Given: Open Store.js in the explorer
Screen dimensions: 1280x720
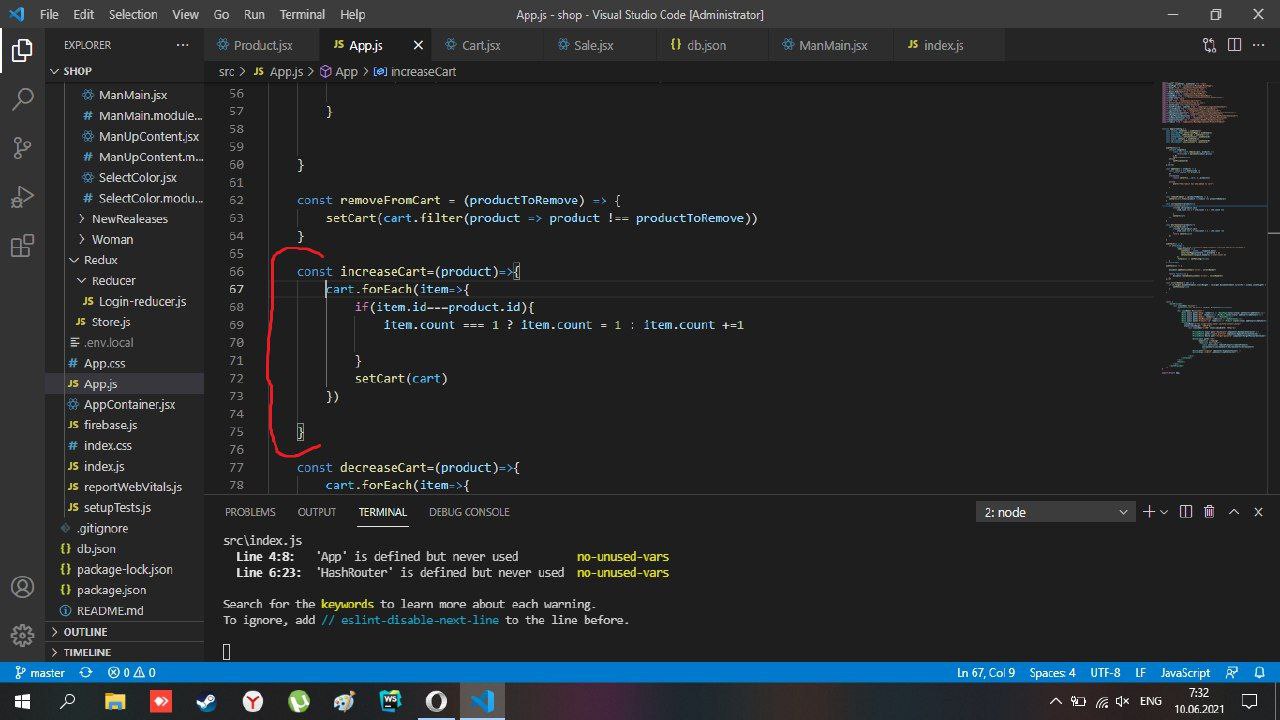Looking at the screenshot, I should (x=110, y=322).
